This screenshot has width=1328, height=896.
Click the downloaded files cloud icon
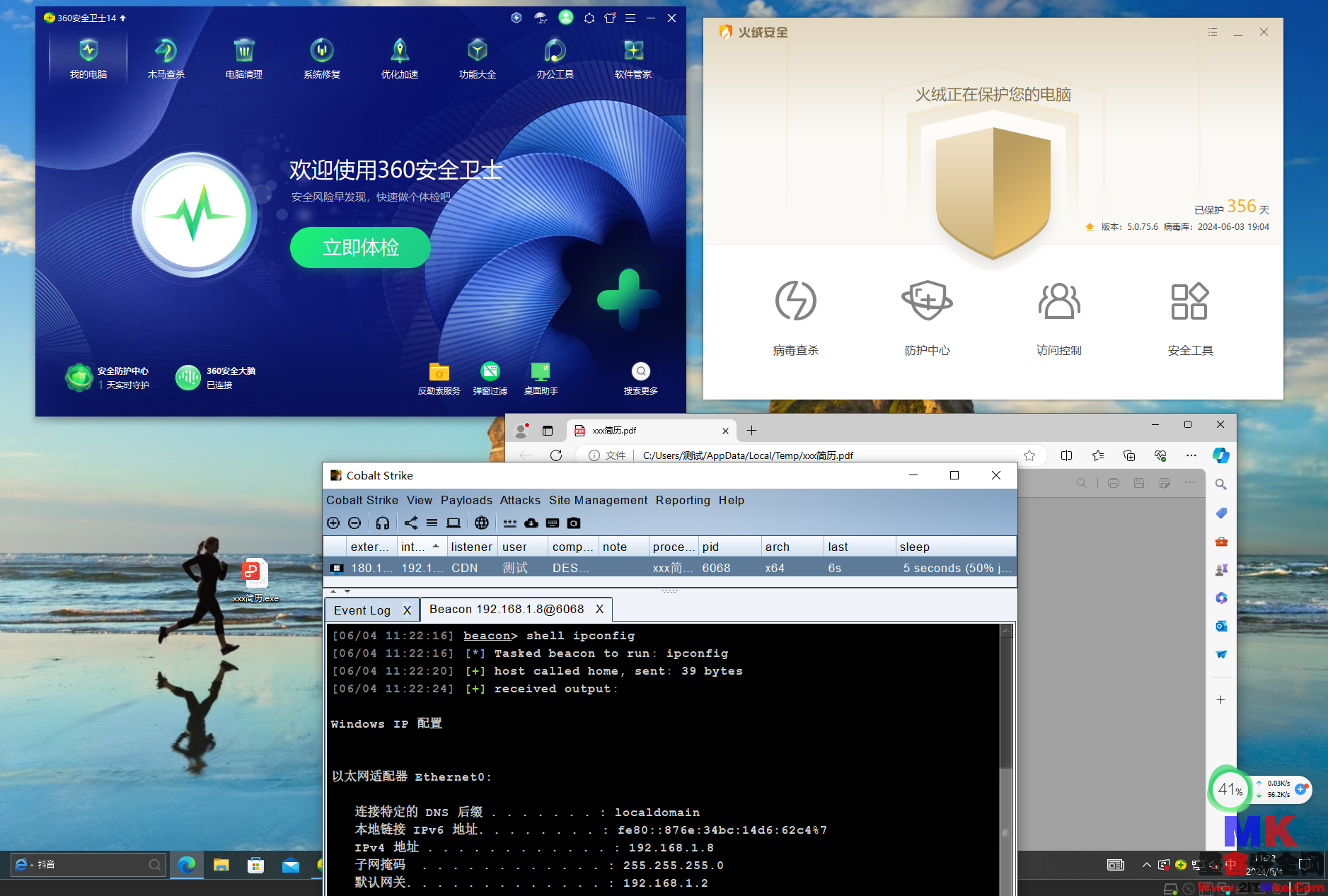tap(531, 523)
